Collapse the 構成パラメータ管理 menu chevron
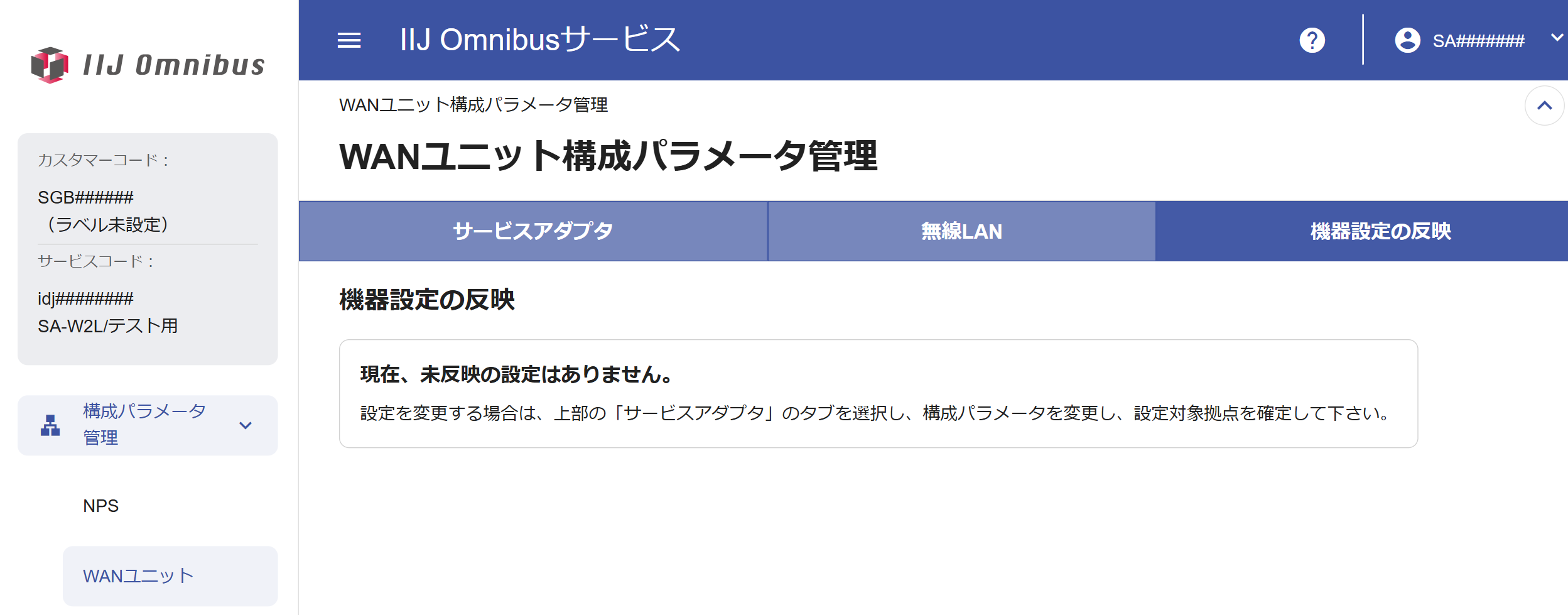This screenshot has height=615, width=1568. coord(246,425)
